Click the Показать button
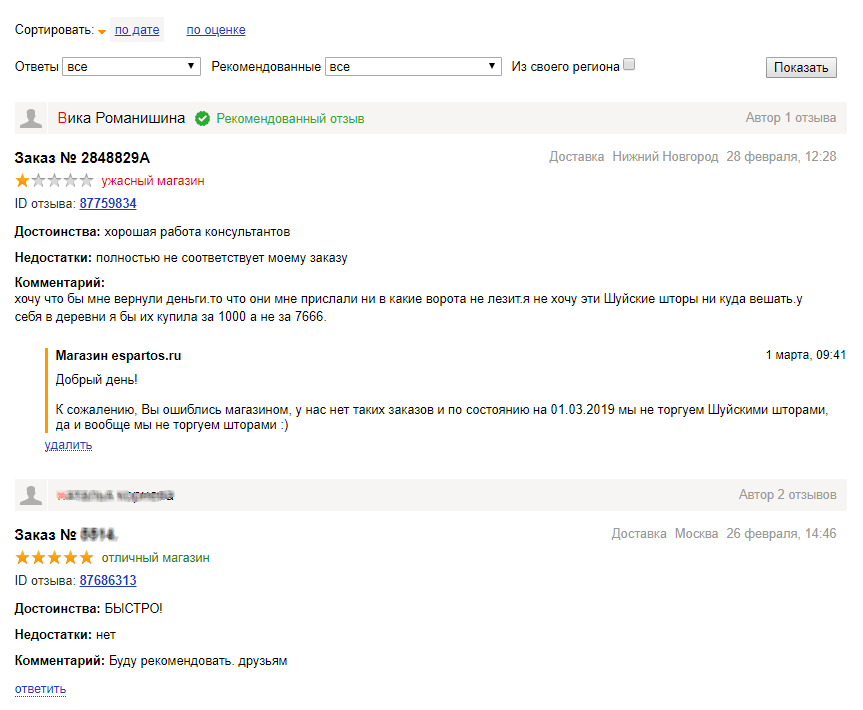The width and height of the screenshot is (863, 710). [x=801, y=67]
